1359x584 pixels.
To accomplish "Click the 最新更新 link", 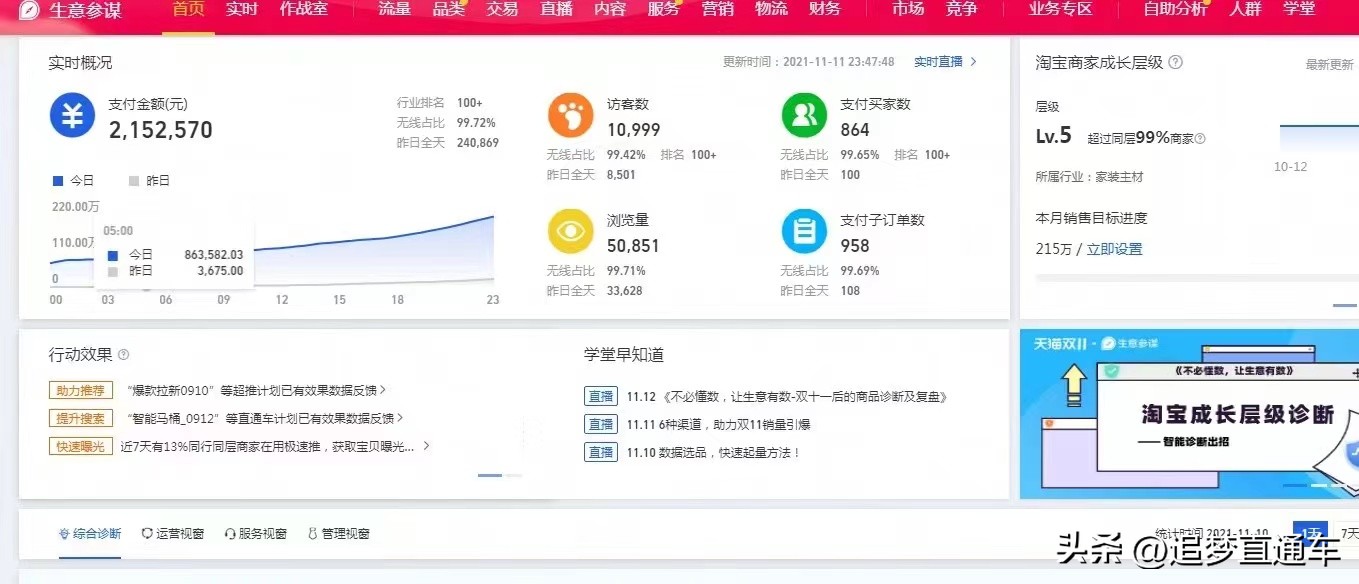I will [1327, 62].
